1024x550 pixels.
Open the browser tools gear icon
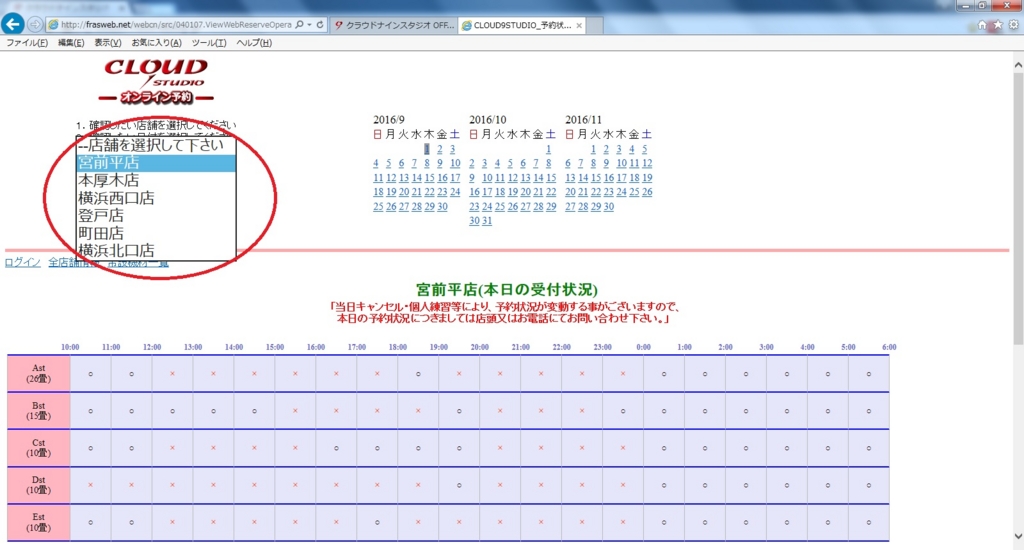point(1013,25)
